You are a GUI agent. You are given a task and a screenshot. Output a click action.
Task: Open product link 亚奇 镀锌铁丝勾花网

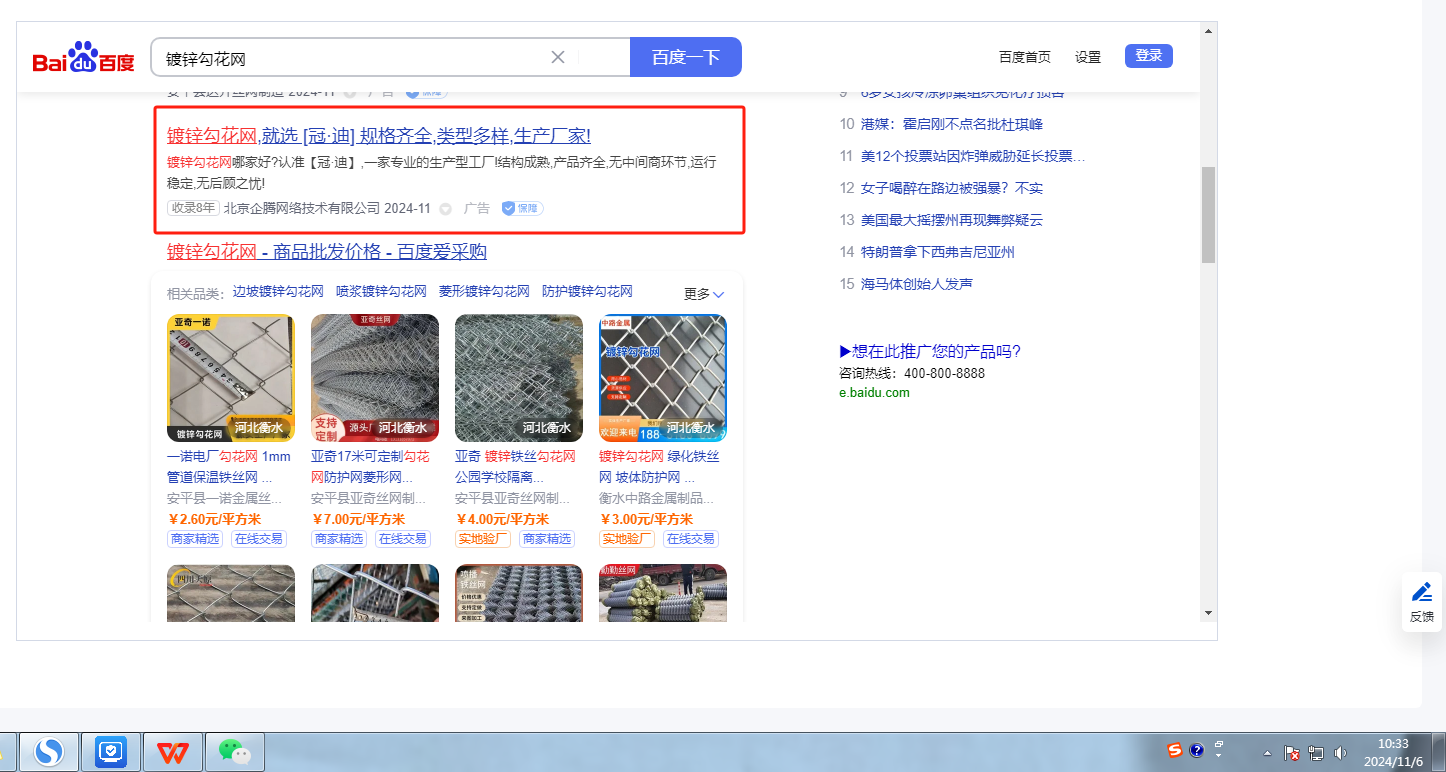(x=516, y=466)
